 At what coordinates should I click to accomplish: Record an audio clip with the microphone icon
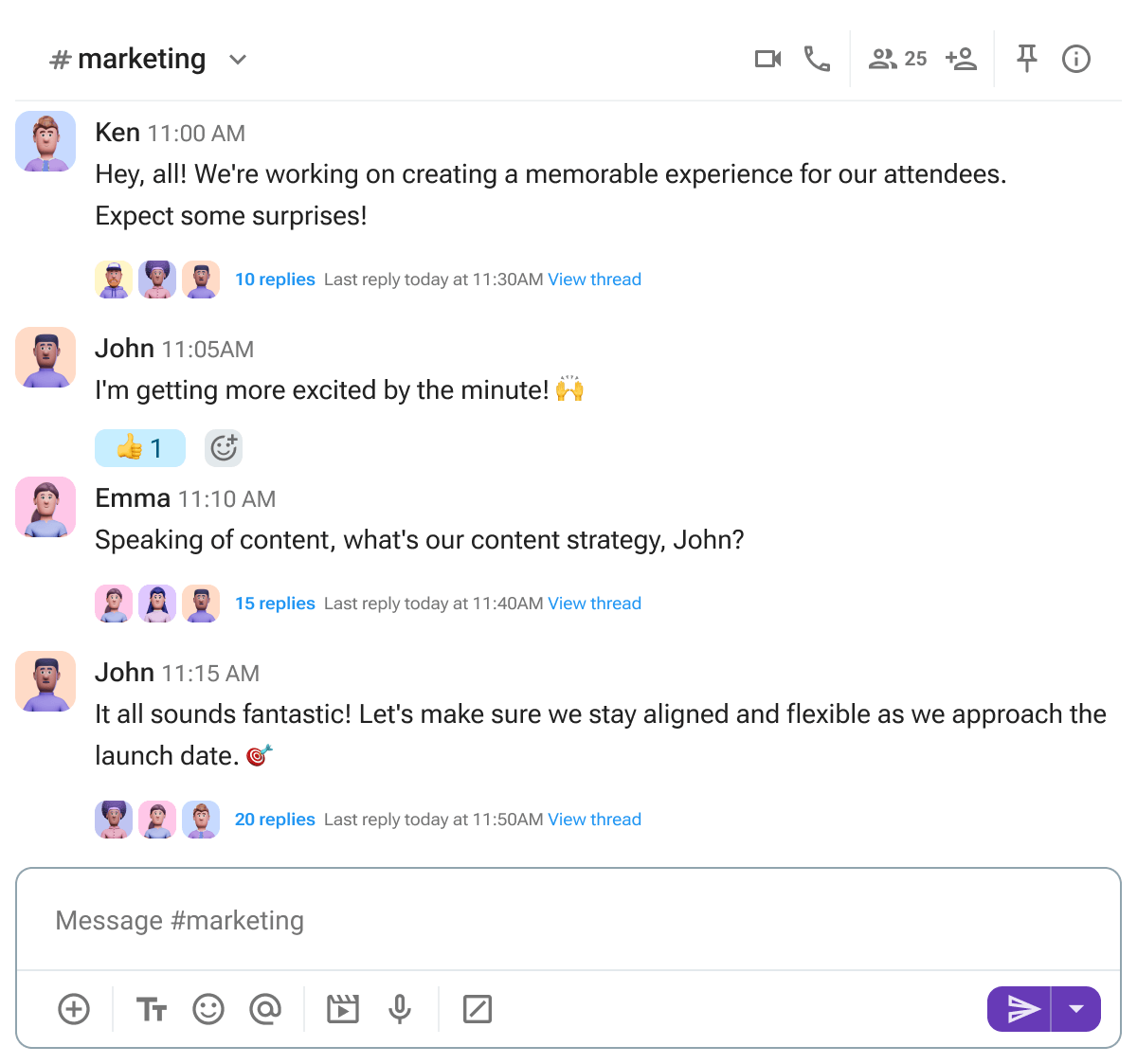[399, 1009]
